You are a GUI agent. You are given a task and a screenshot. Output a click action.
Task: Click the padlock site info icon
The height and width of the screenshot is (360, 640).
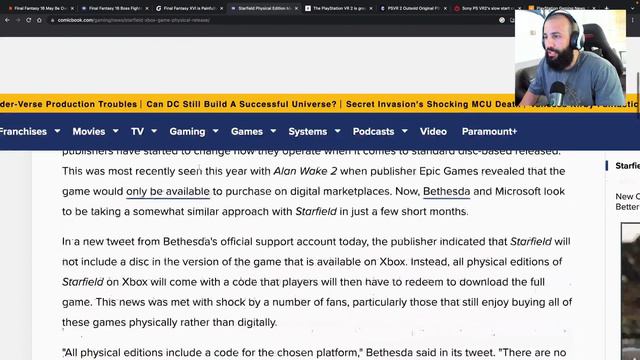coord(53,20)
